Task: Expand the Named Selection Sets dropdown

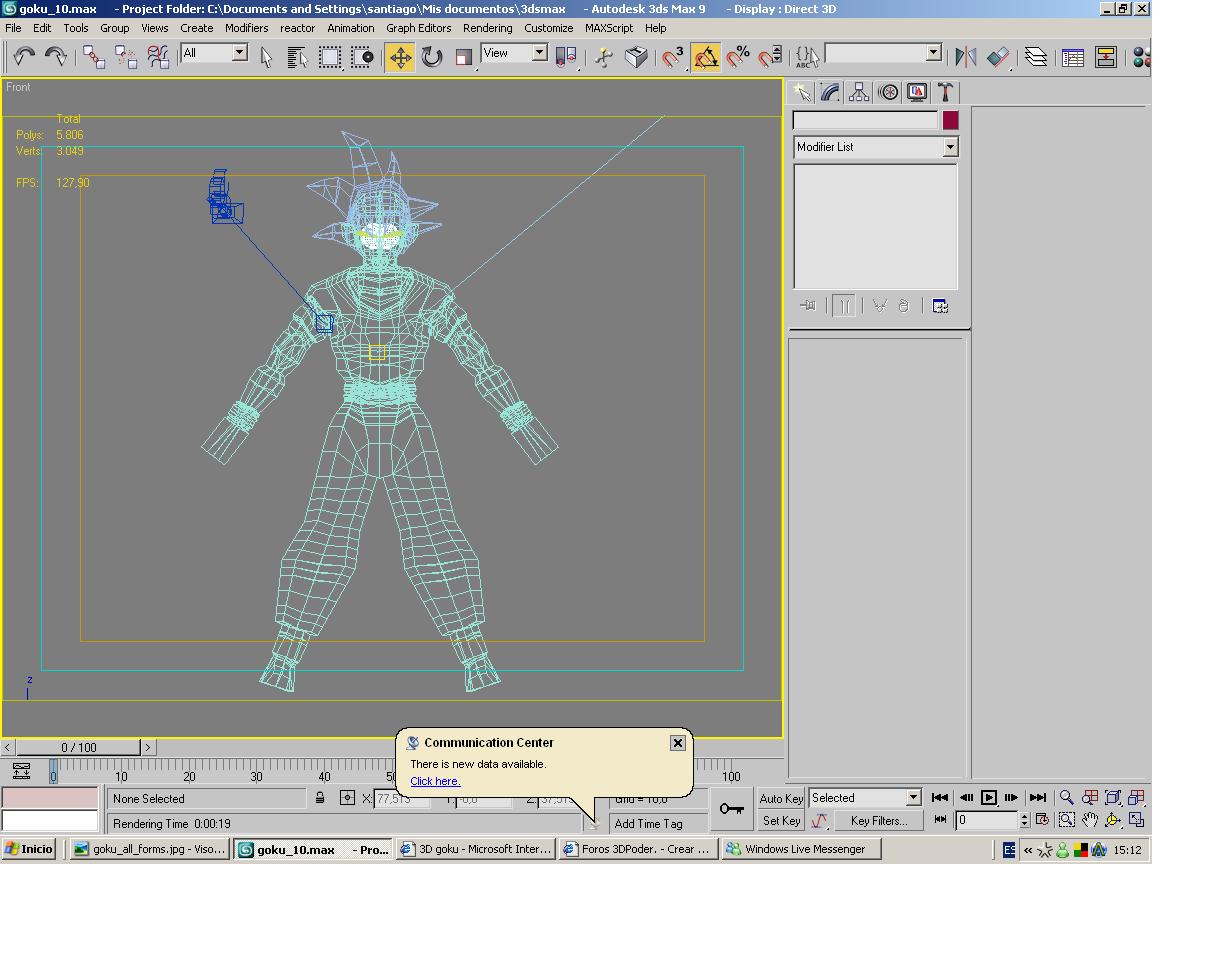Action: 934,53
